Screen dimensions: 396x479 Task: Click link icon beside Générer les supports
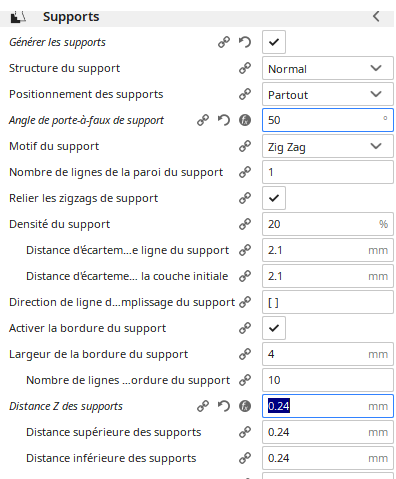(224, 42)
